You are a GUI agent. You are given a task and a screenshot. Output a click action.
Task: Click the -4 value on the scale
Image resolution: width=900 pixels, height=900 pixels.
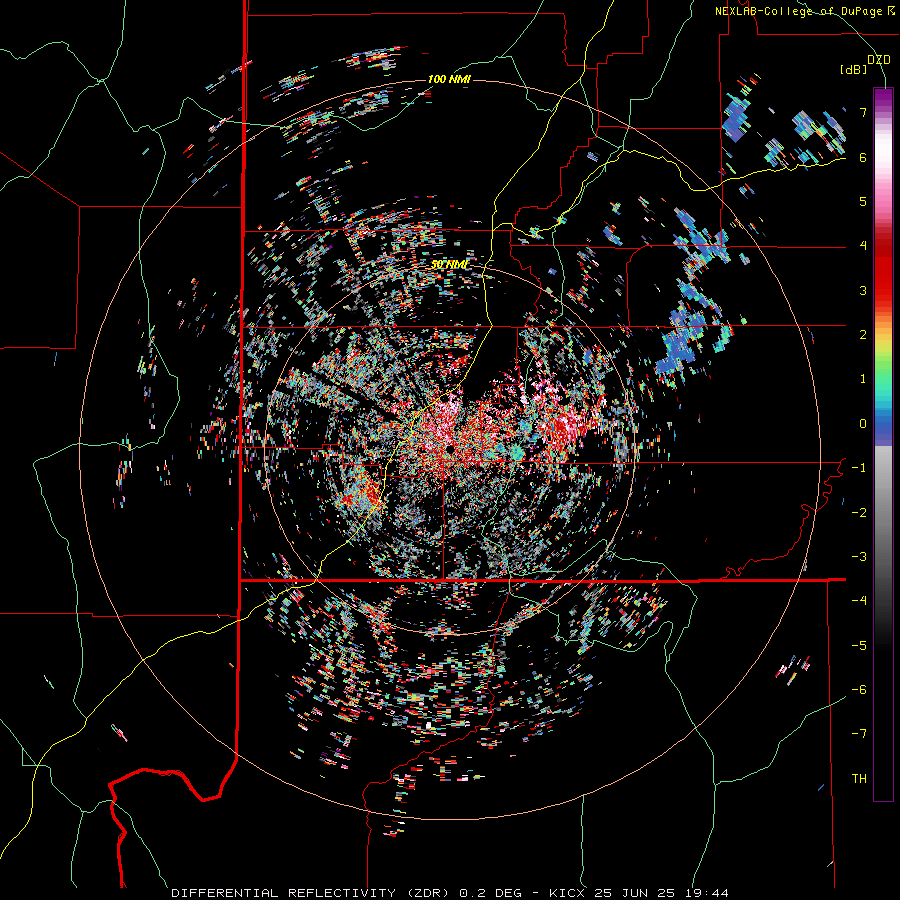[x=859, y=601]
